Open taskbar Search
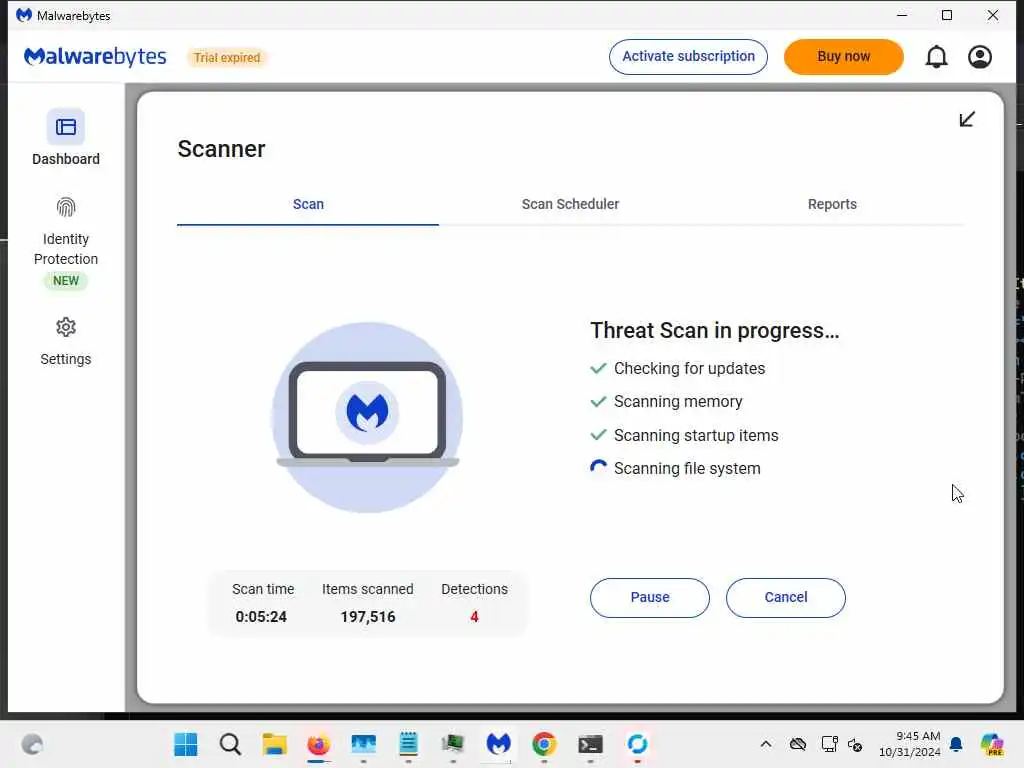This screenshot has width=1024, height=768. [x=230, y=744]
